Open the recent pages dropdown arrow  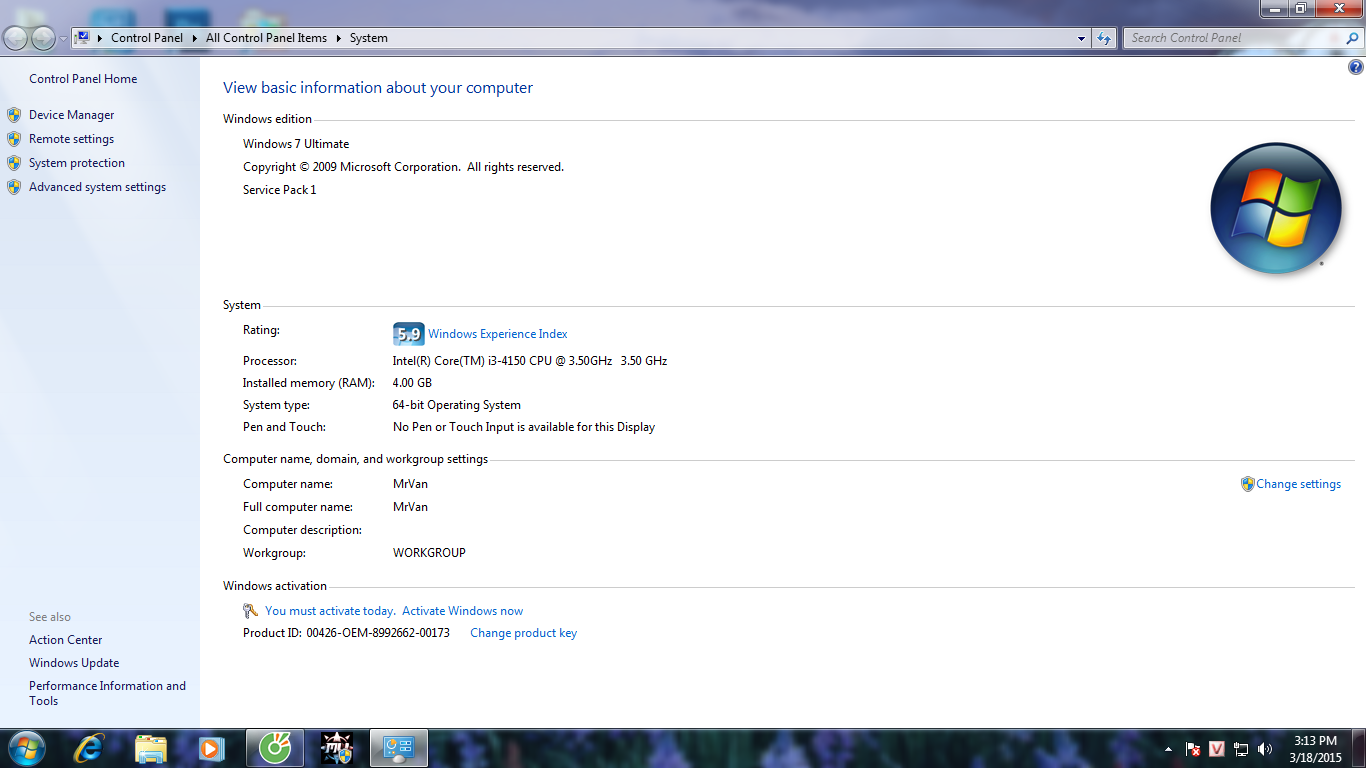point(64,39)
